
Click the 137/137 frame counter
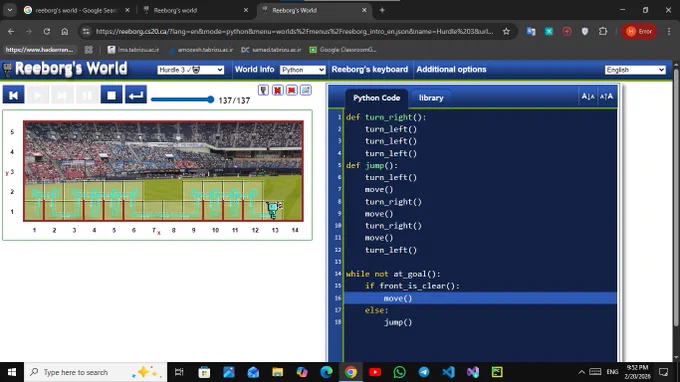[x=234, y=101]
